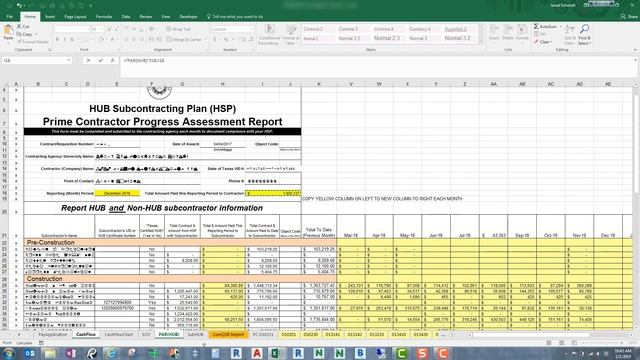Switch to the Data tab
This screenshot has height=360, width=640.
[126, 17]
